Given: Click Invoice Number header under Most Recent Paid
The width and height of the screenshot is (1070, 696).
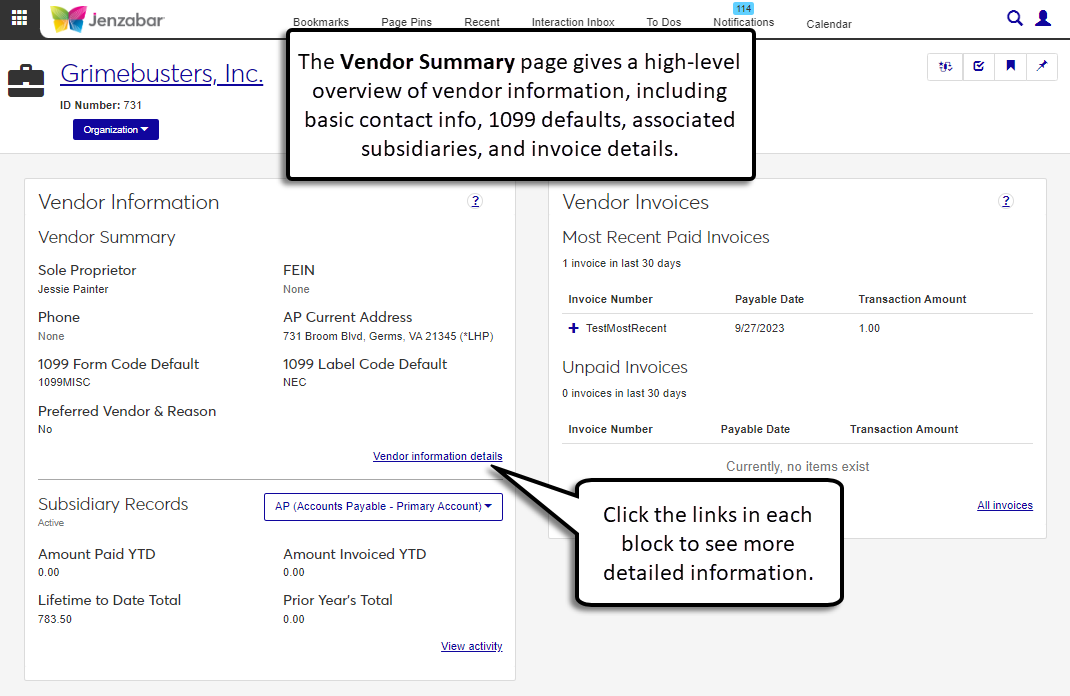Looking at the screenshot, I should coord(610,299).
